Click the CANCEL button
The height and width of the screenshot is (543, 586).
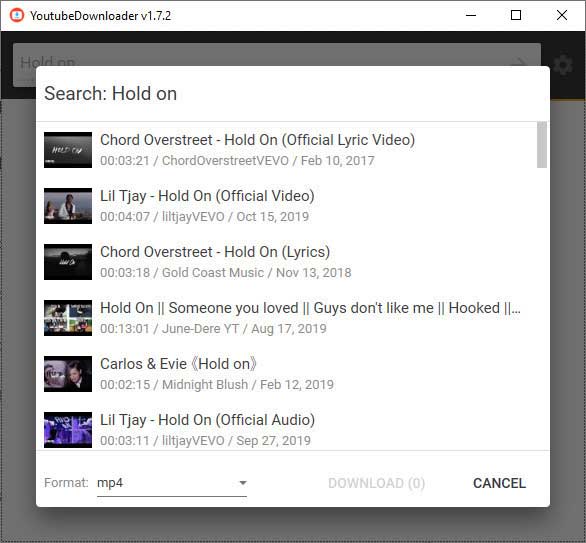point(499,483)
